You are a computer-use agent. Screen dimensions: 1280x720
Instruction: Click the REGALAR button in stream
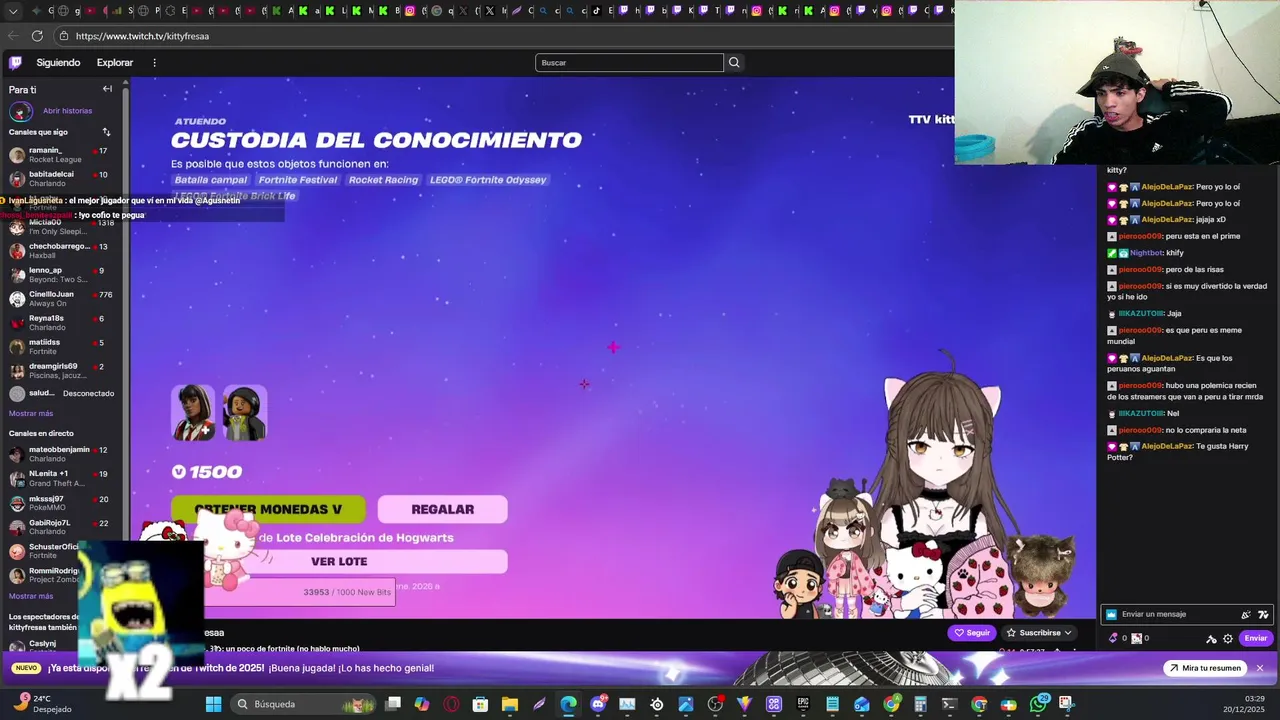point(442,509)
